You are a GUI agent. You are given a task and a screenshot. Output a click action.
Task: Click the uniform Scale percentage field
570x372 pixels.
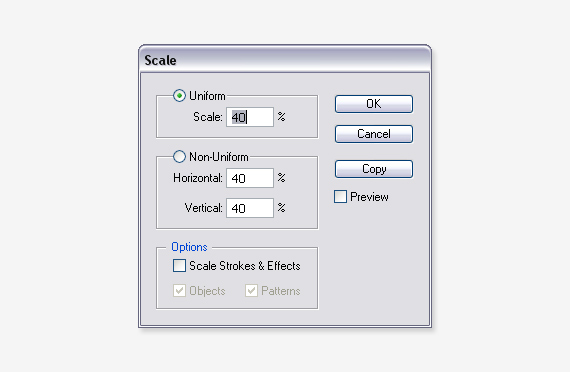(x=250, y=117)
